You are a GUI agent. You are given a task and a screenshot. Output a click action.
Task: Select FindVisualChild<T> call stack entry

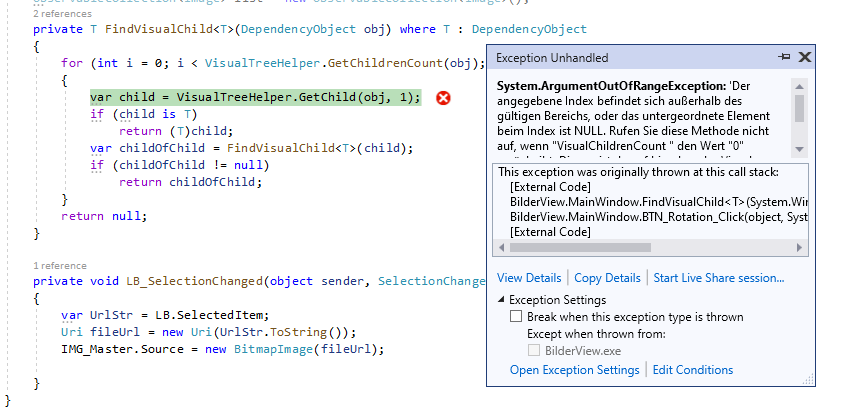(x=659, y=202)
